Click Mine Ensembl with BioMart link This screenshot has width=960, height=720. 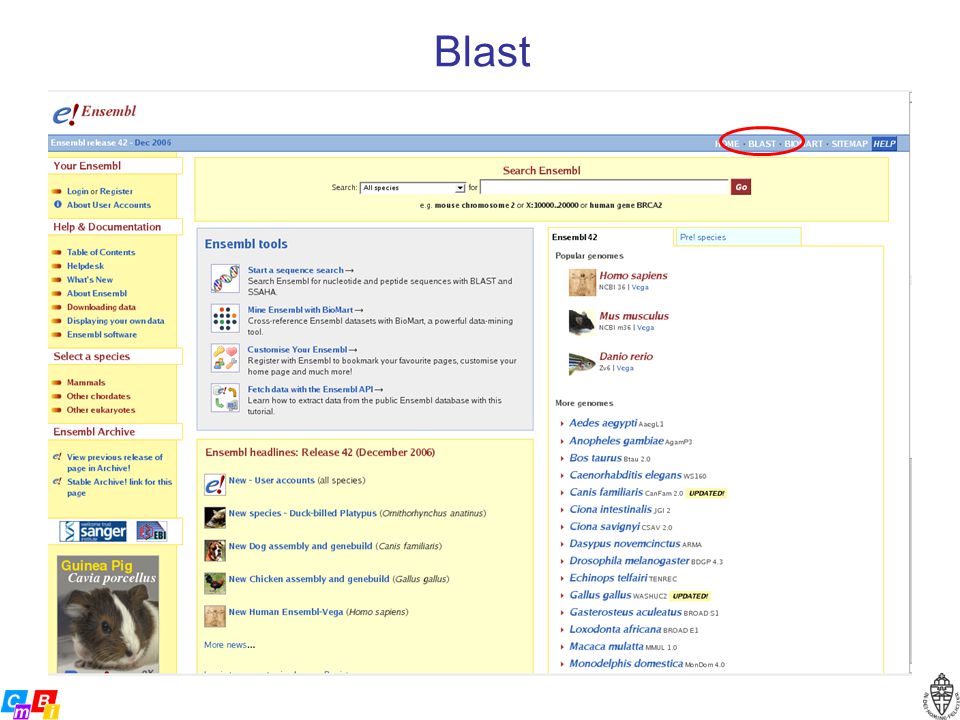click(x=306, y=310)
